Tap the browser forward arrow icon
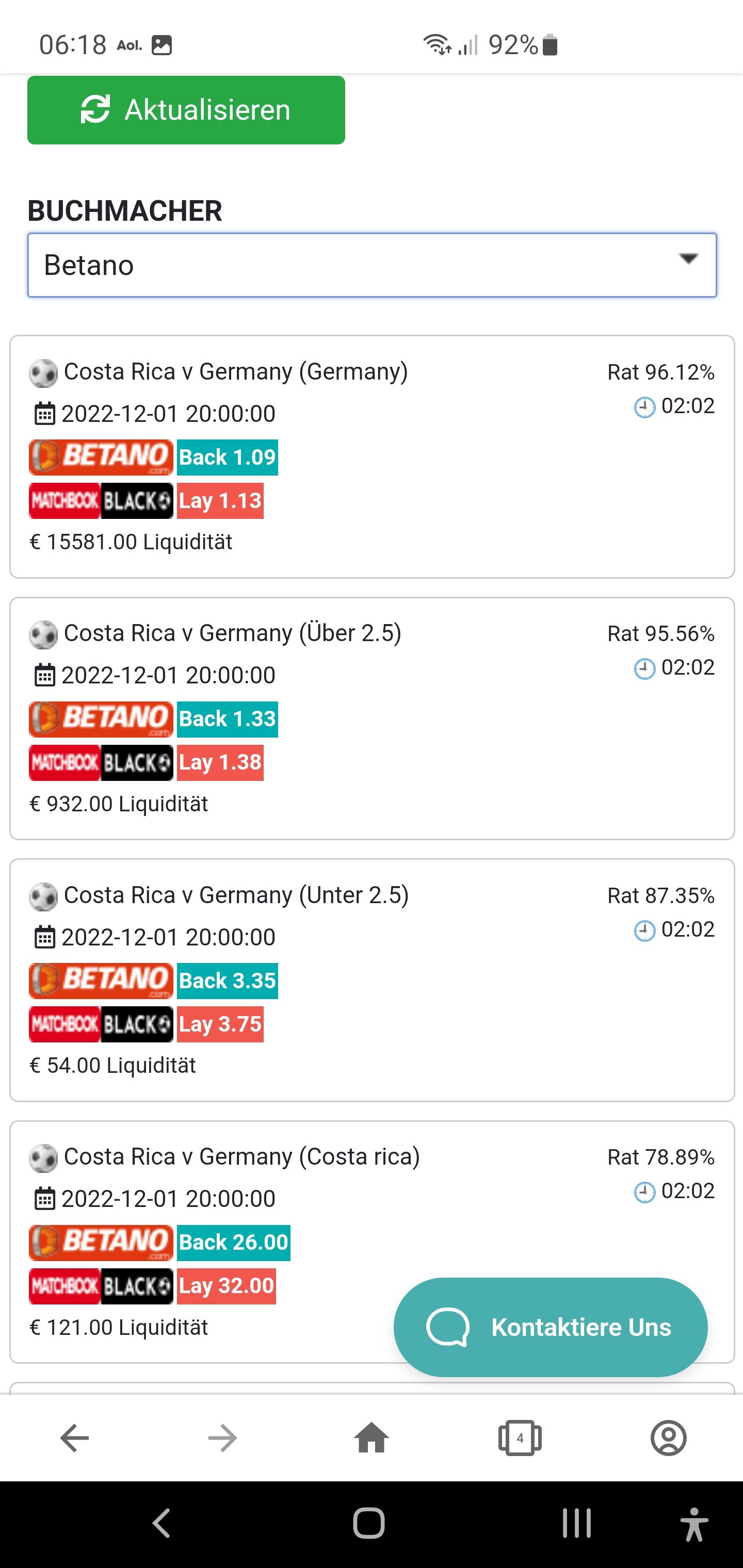This screenshot has height=1568, width=743. [222, 1439]
